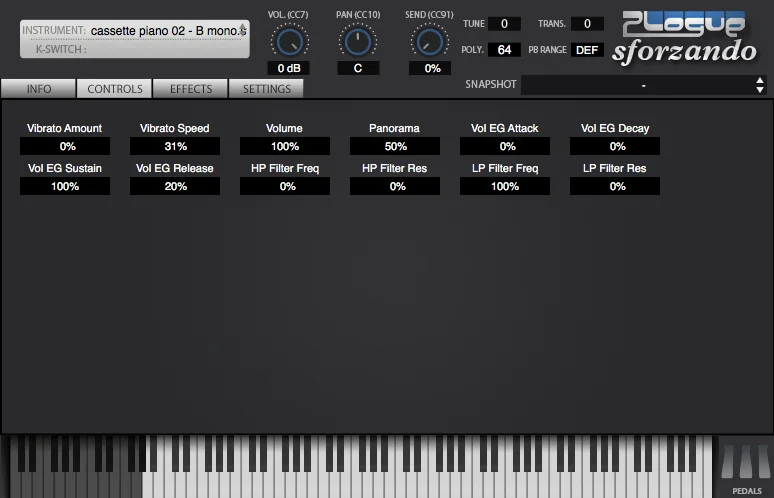Viewport: 774px width, 498px height.
Task: Click the Panorama 50% value box
Action: [x=395, y=146]
